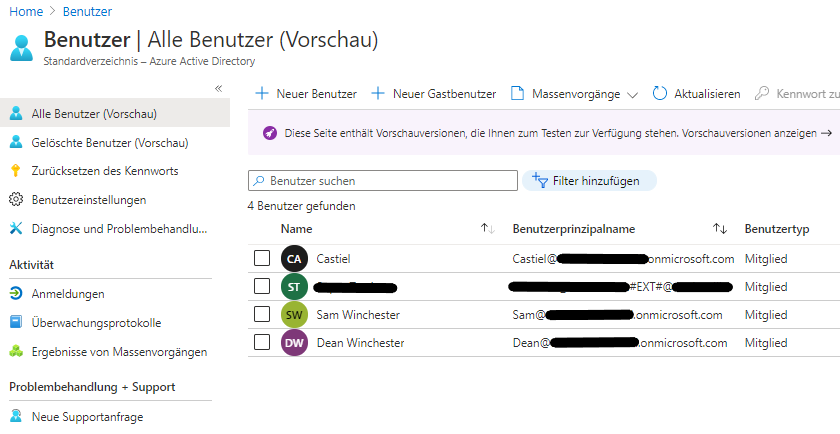Click the Anmeldungen sign-in icon
Image resolution: width=840 pixels, height=434 pixels.
[x=16, y=293]
